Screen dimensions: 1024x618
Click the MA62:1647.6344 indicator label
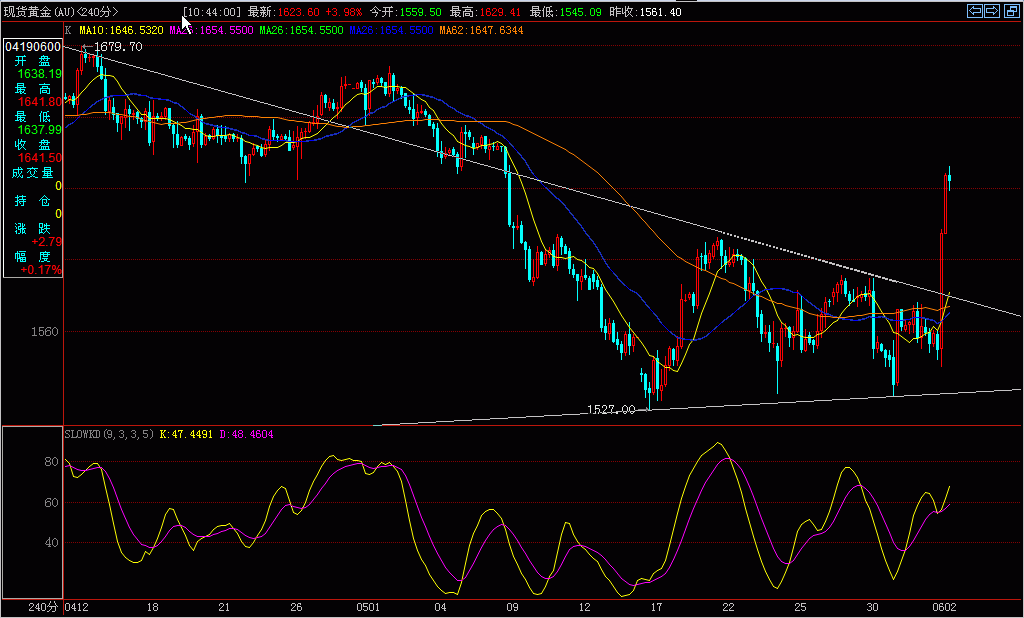coord(481,30)
